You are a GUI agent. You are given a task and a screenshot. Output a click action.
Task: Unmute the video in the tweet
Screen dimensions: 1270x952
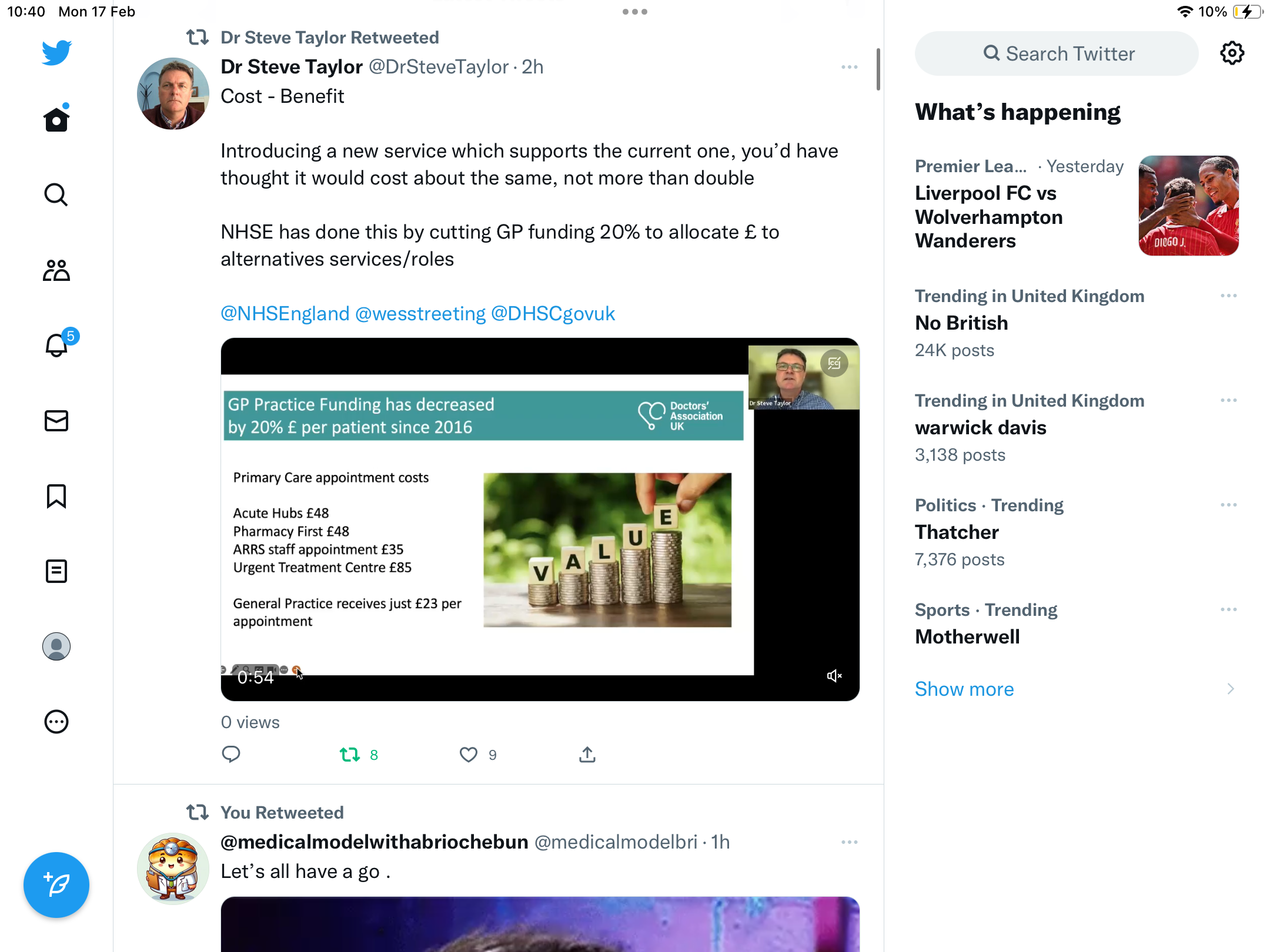834,676
